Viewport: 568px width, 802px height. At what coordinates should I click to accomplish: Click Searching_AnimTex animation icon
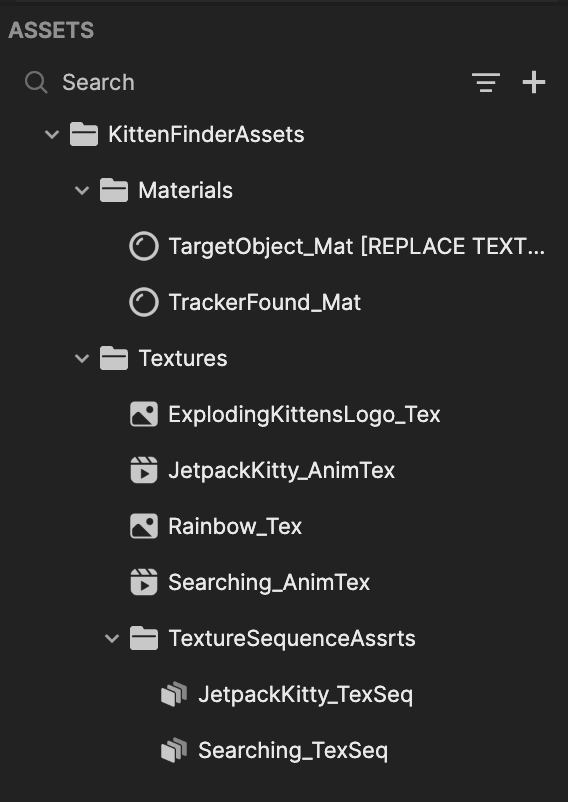144,582
